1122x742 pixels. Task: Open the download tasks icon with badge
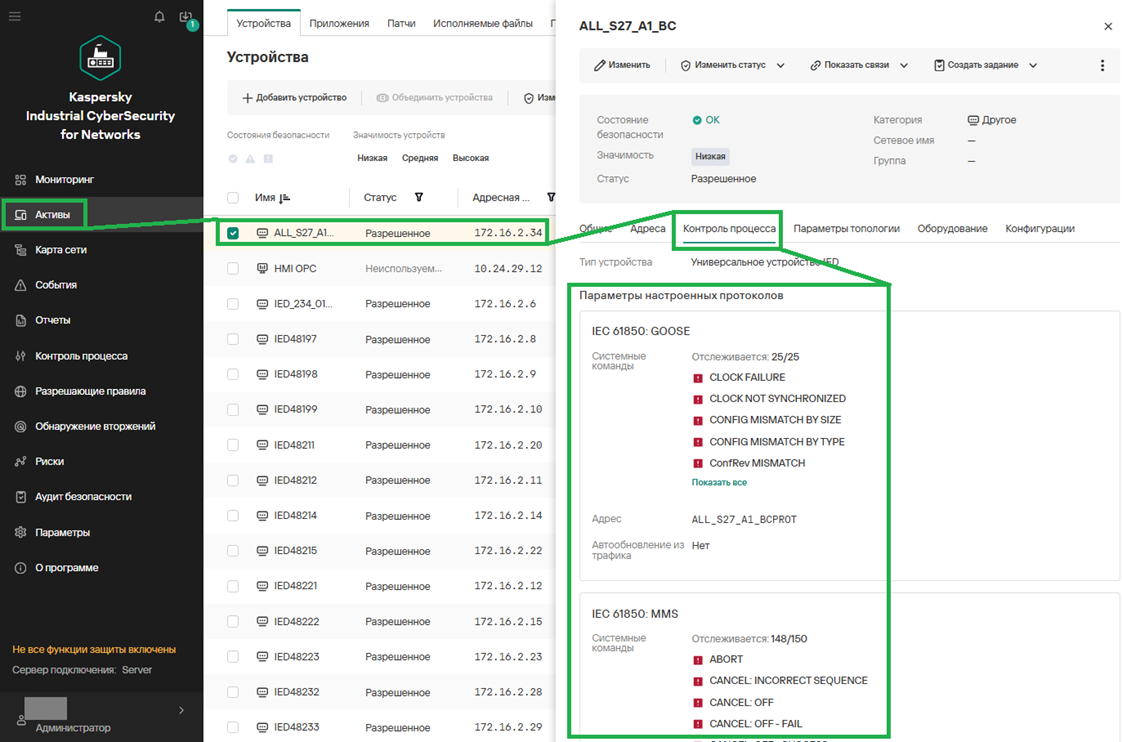click(187, 18)
